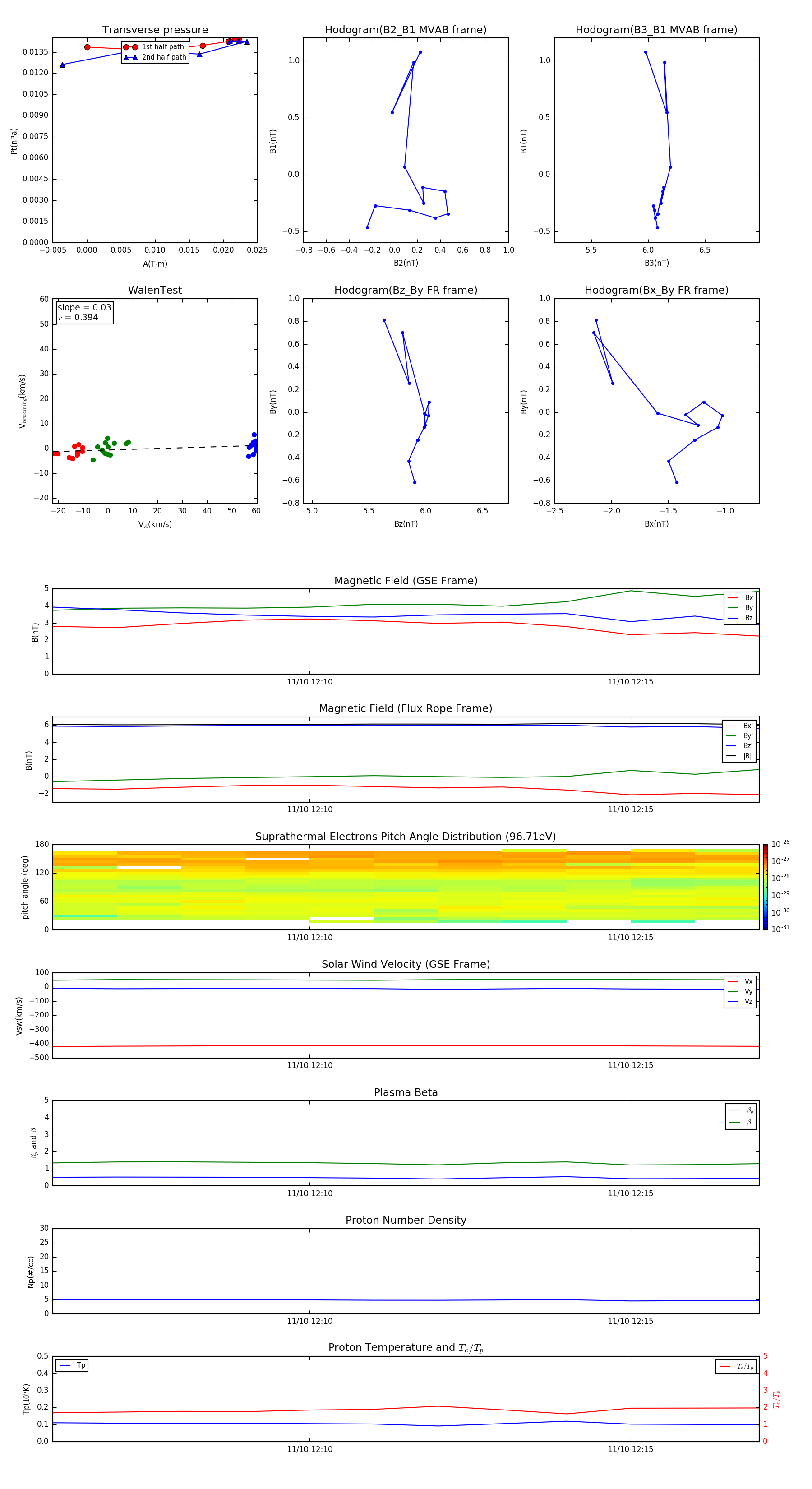Click the 'Solar Wind Velocity (GSE Frame)' title

tap(406, 965)
